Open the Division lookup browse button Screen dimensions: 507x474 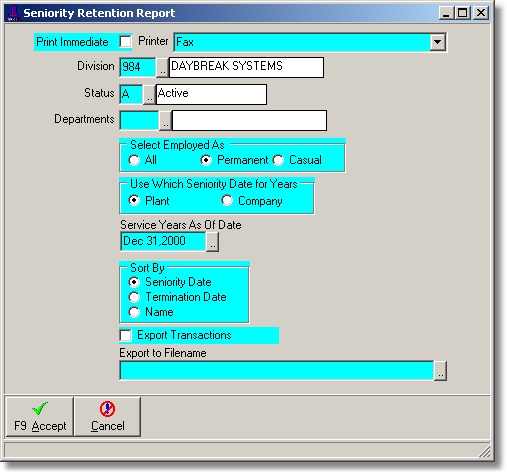[162, 67]
